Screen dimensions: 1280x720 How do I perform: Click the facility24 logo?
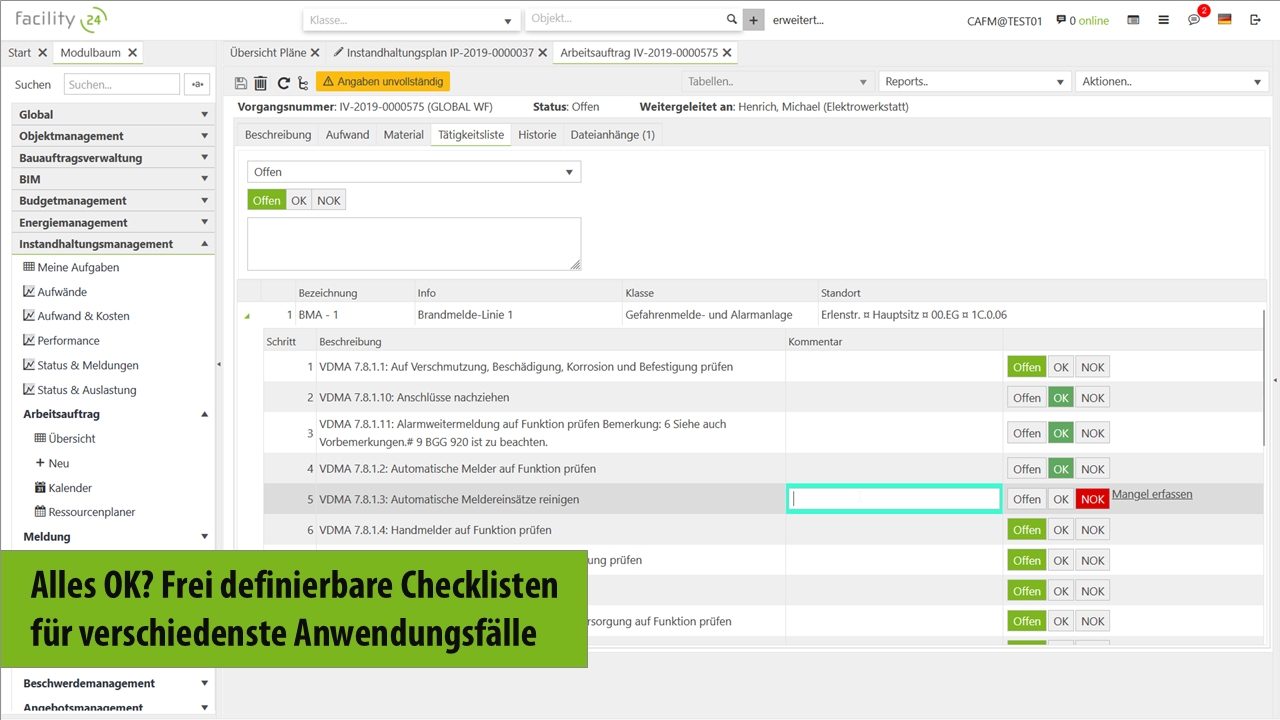point(62,19)
